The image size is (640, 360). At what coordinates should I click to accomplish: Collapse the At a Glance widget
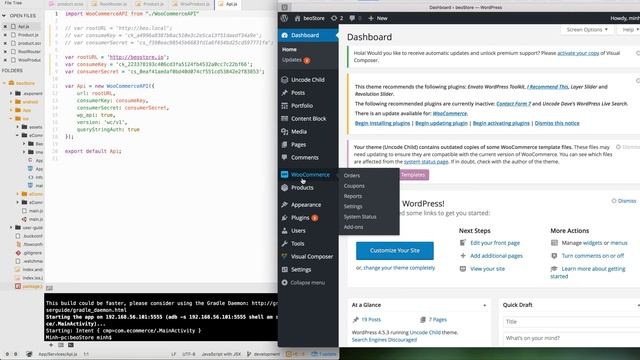point(484,305)
